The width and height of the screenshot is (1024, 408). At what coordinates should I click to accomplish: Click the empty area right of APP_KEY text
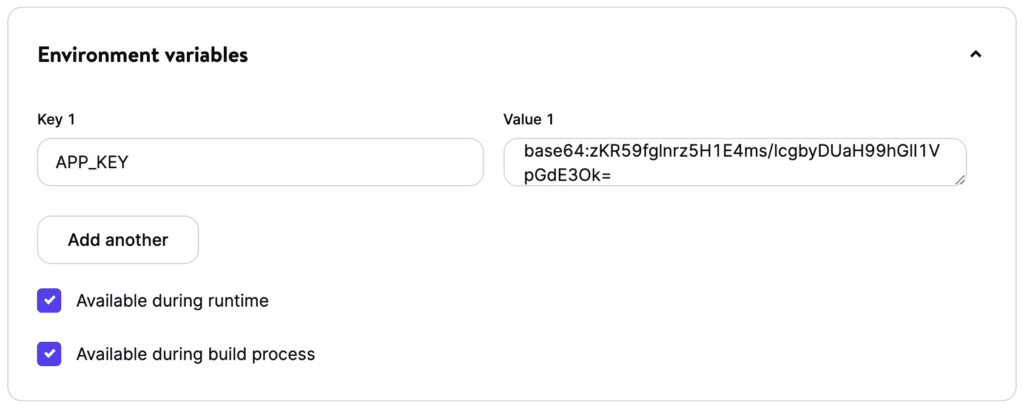click(x=320, y=162)
